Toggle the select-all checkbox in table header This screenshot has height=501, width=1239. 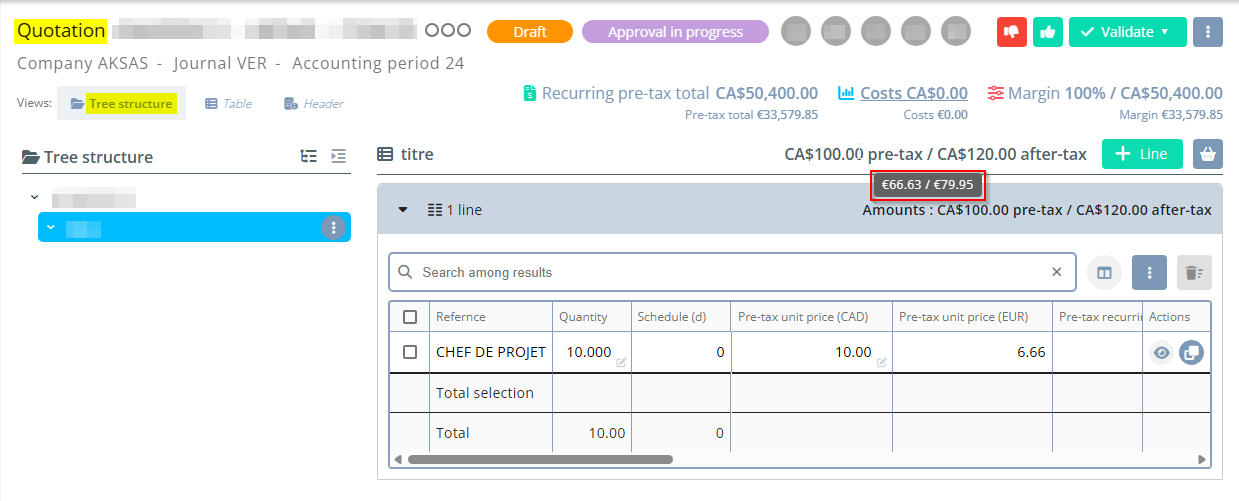[410, 317]
